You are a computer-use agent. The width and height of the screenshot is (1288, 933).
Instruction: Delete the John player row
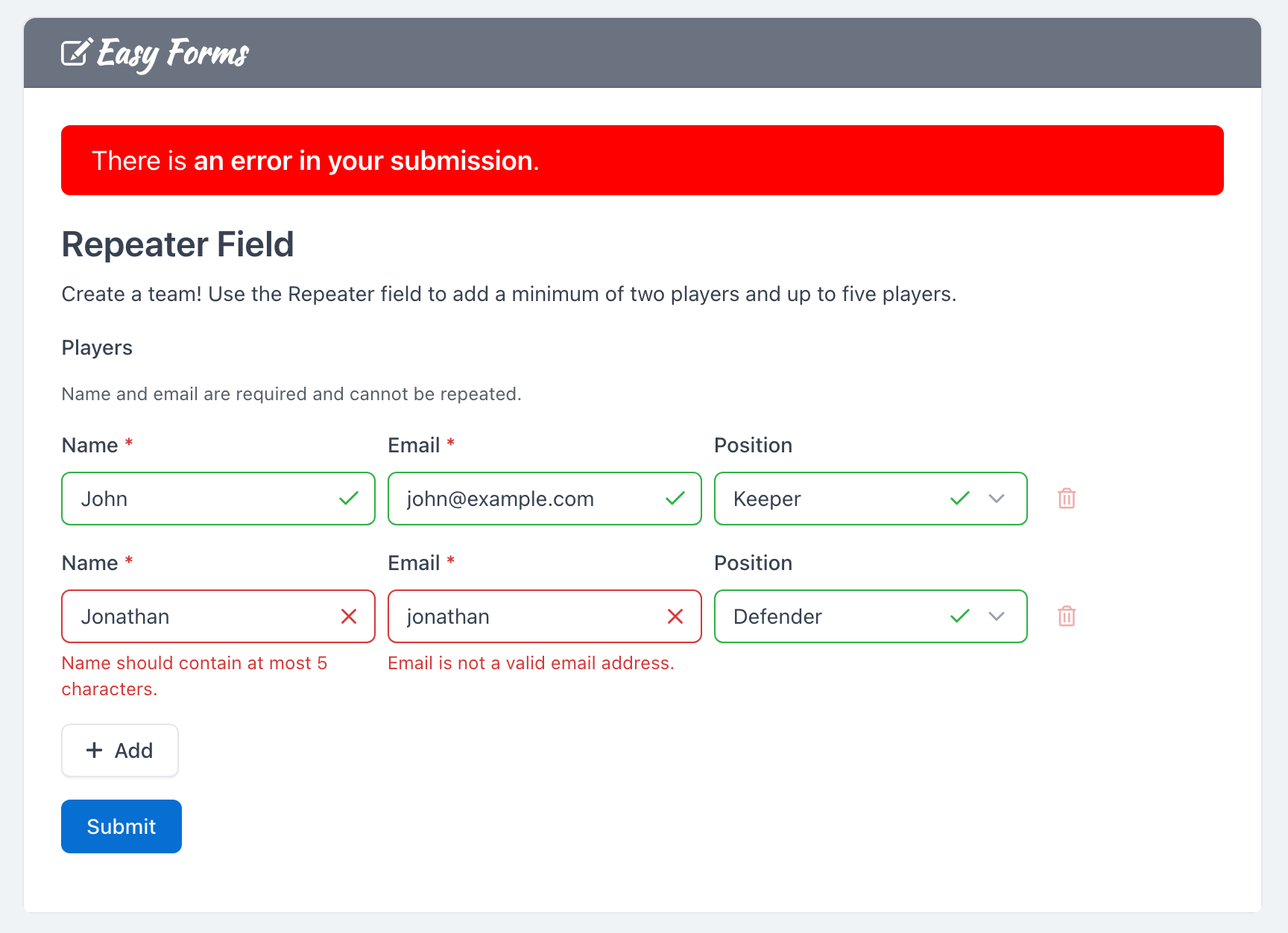[x=1067, y=499]
